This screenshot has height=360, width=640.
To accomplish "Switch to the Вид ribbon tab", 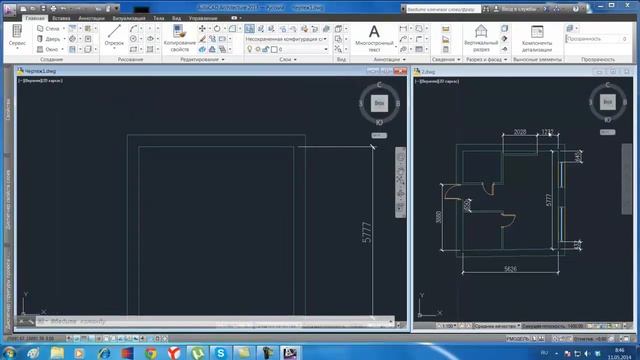I will 176,18.
